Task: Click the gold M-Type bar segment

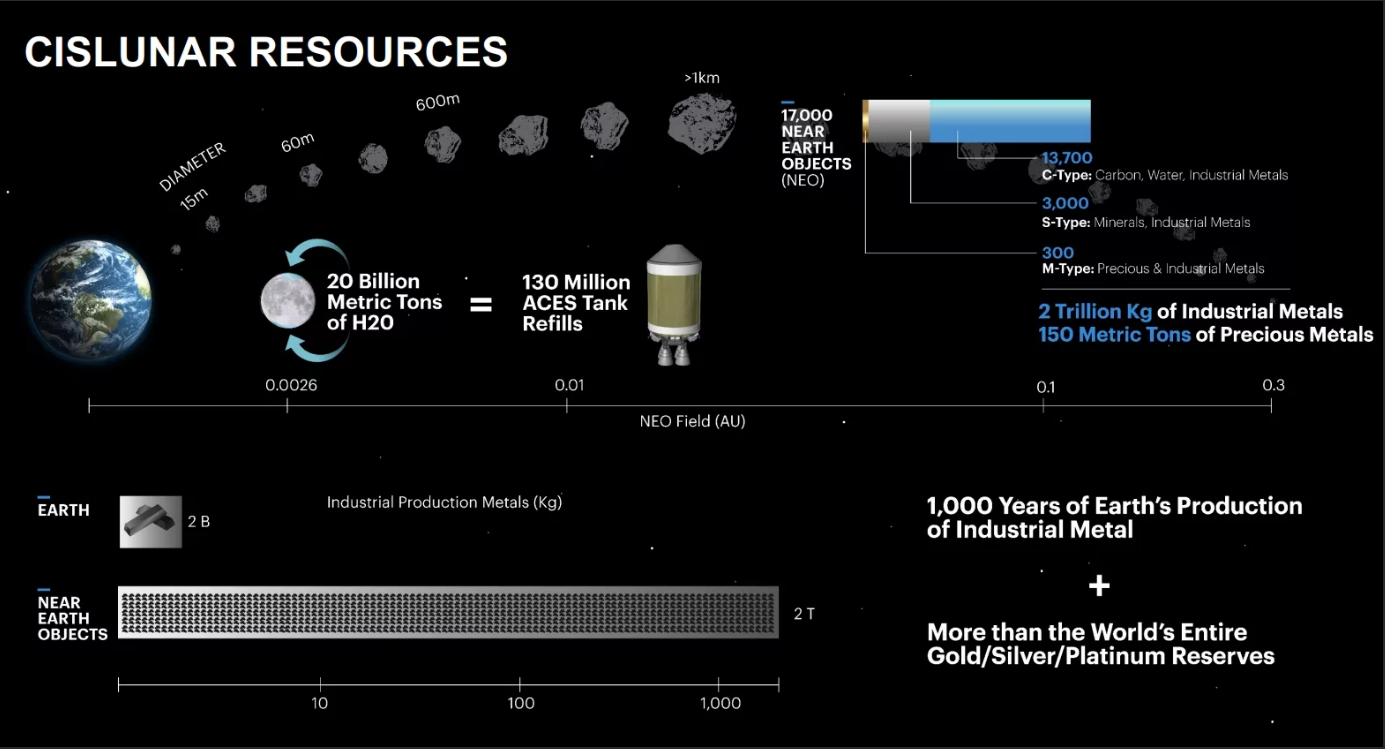Action: 866,121
